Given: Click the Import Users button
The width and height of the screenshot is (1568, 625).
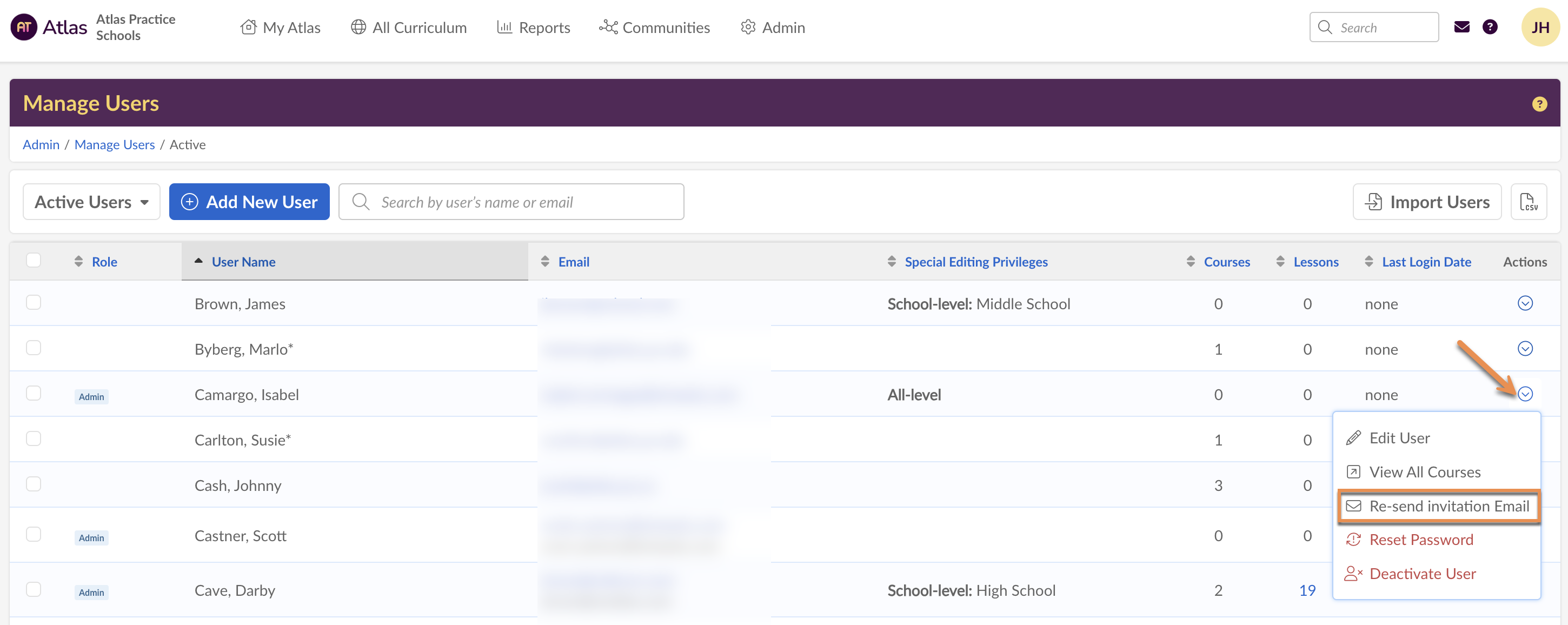Looking at the screenshot, I should point(1426,202).
